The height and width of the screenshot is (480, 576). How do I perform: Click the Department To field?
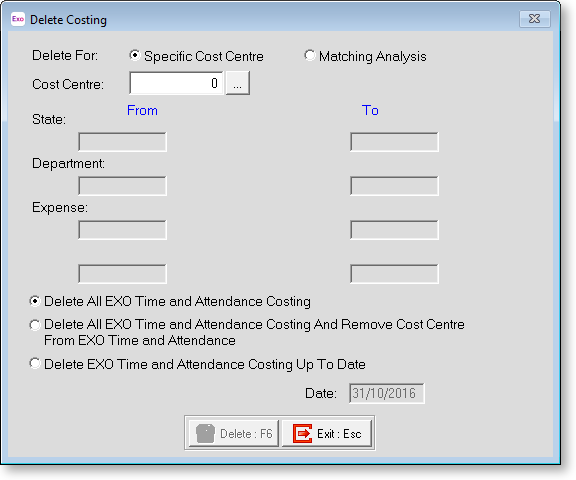(x=394, y=186)
